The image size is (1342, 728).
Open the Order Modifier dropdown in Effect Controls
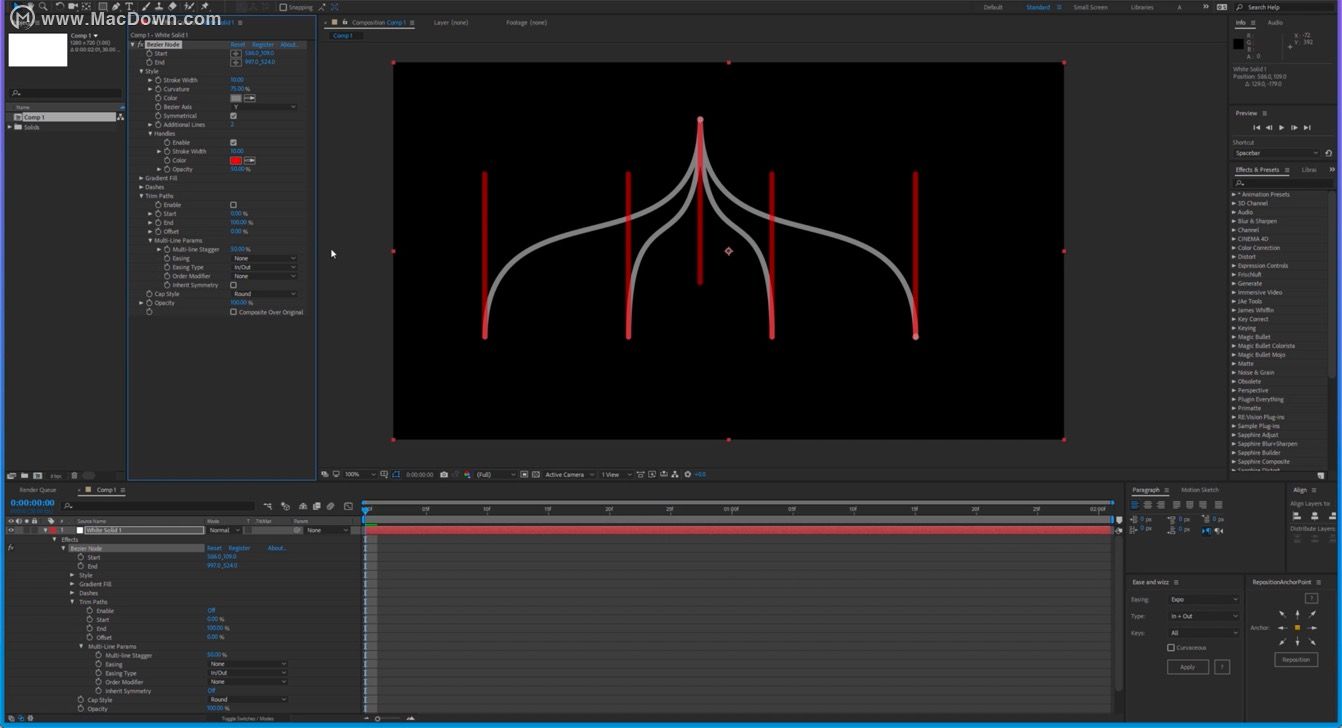tap(264, 276)
